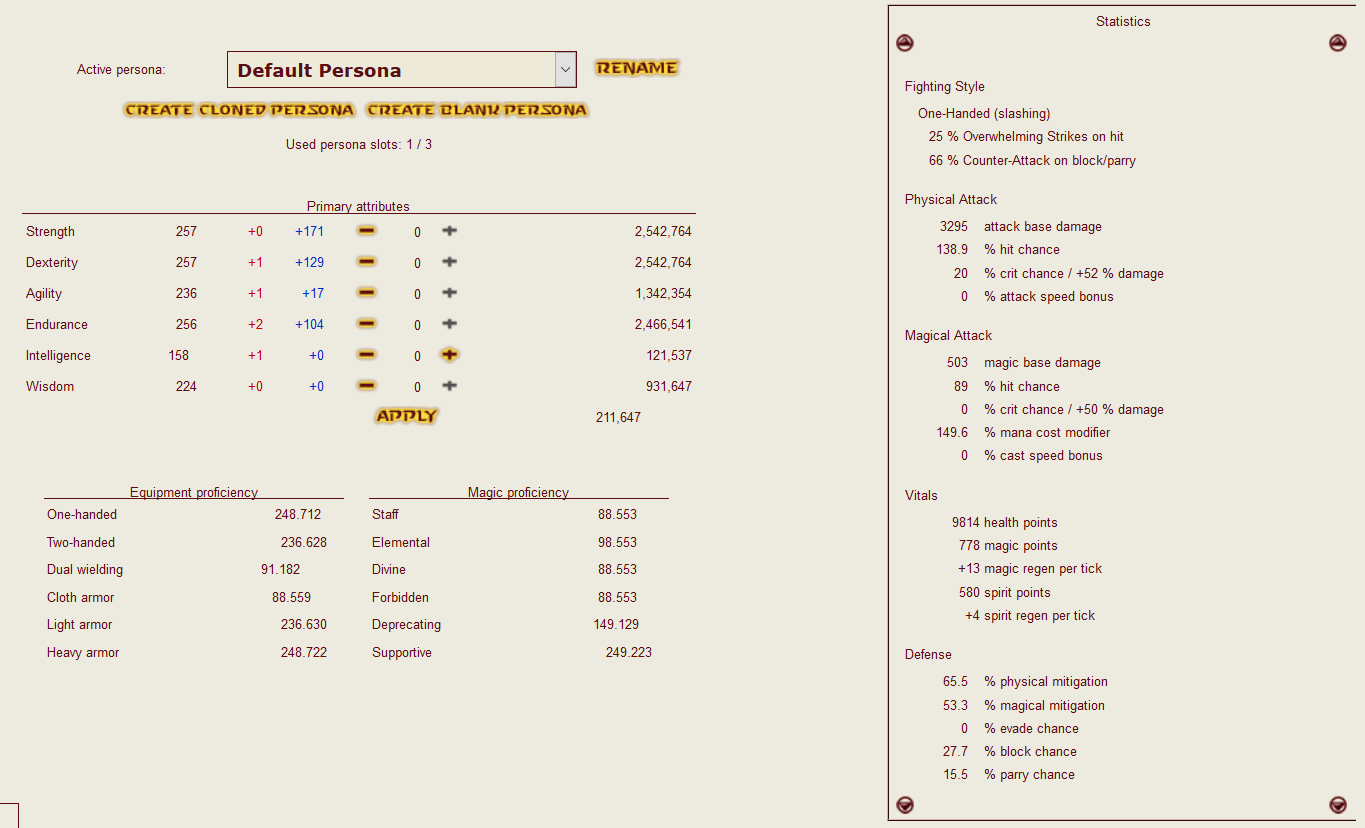Click the health points stat
This screenshot has width=1365, height=828.
pos(1005,523)
